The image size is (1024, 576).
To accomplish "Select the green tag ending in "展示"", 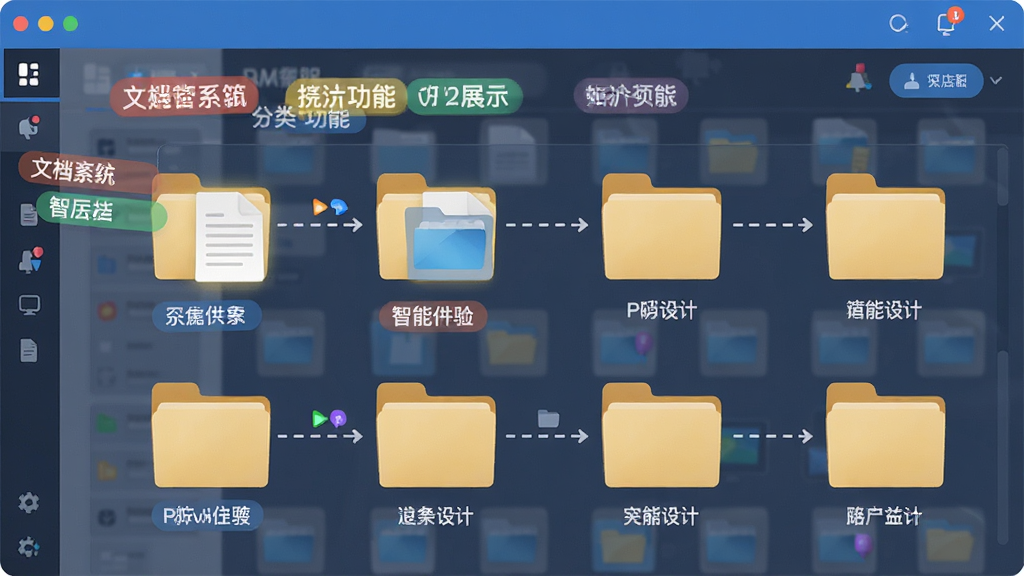I will [x=464, y=97].
